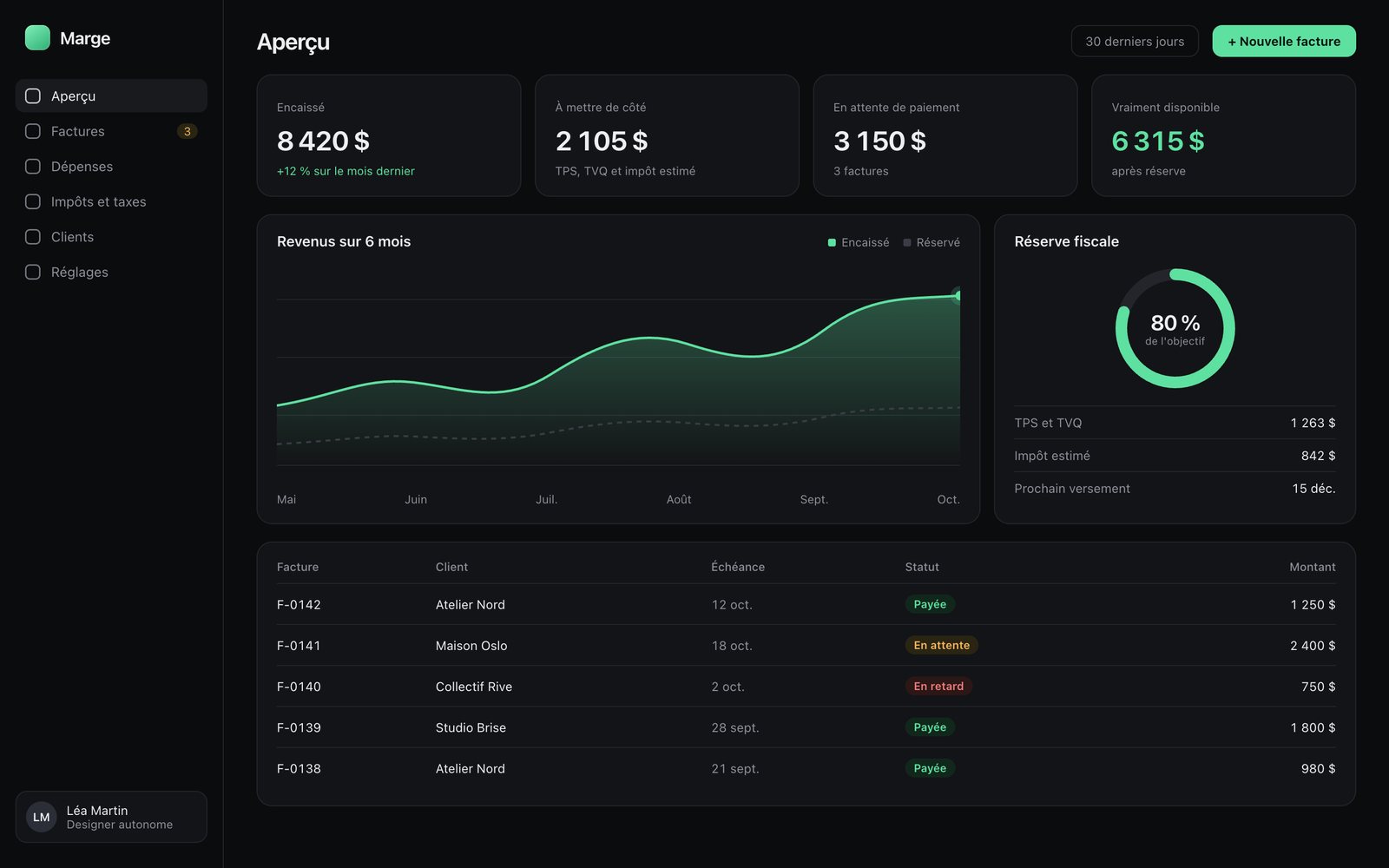The height and width of the screenshot is (868, 1389).
Task: Click the green Marge logo icon
Action: pyautogui.click(x=37, y=38)
